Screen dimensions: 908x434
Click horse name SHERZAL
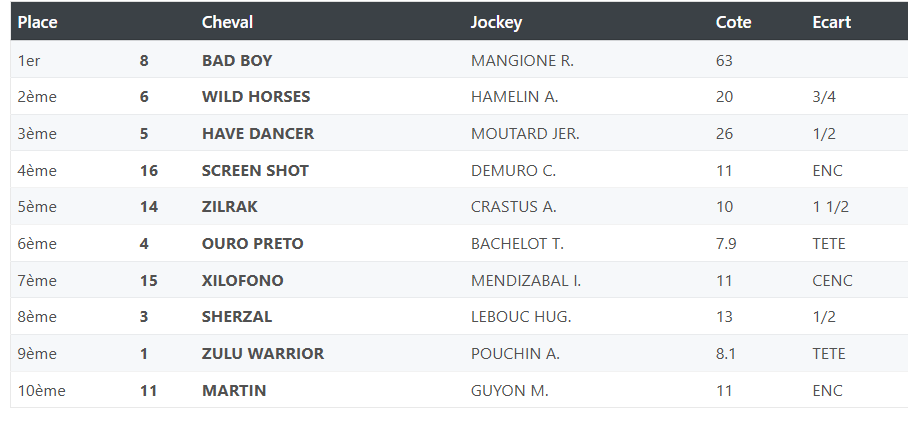point(237,317)
